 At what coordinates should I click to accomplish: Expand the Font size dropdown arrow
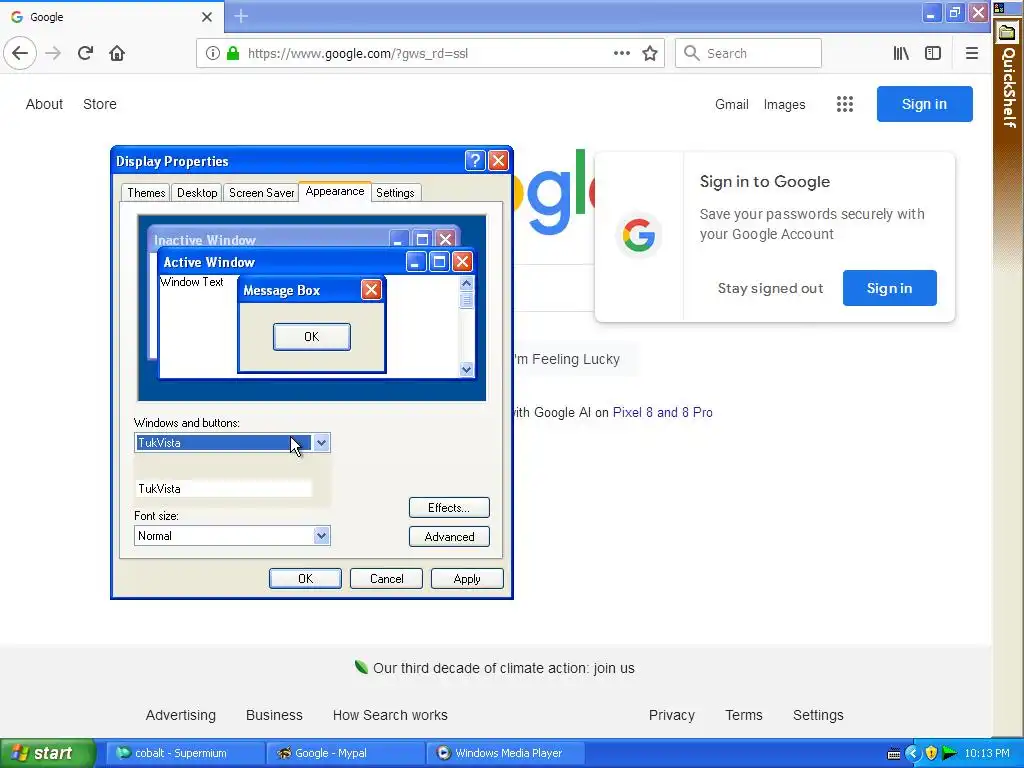coord(321,536)
